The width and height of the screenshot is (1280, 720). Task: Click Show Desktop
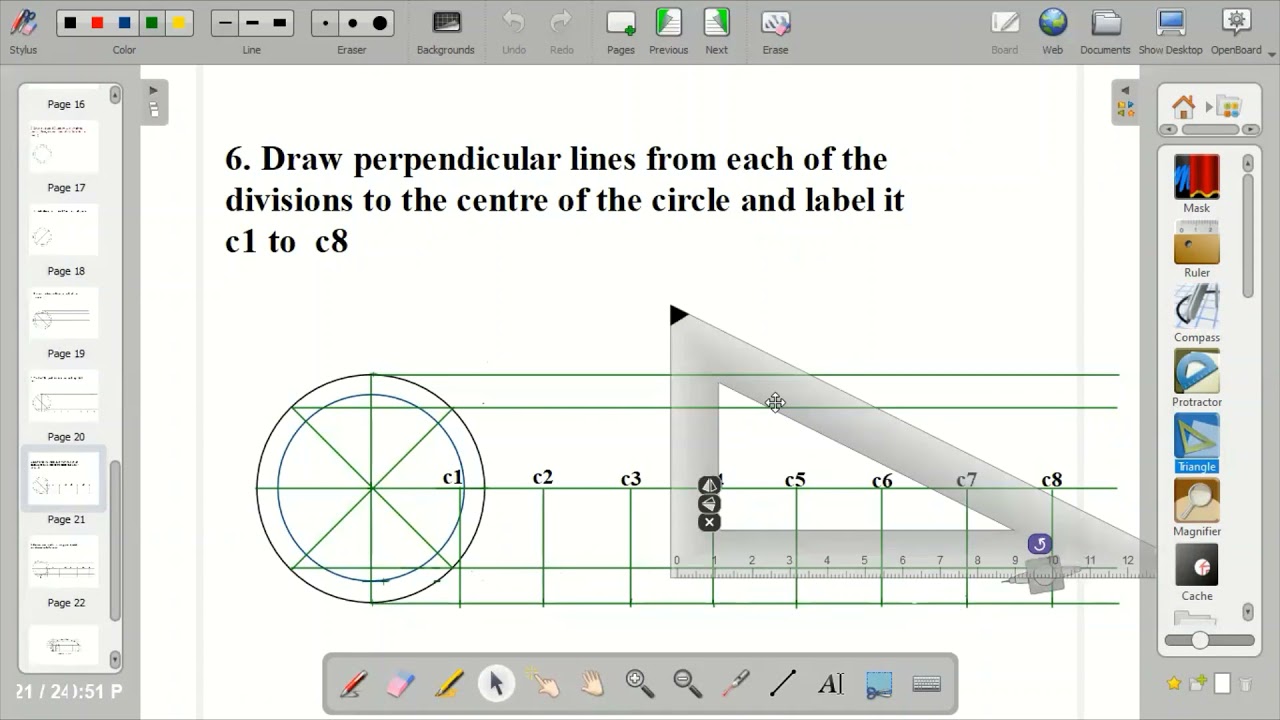[x=1170, y=30]
